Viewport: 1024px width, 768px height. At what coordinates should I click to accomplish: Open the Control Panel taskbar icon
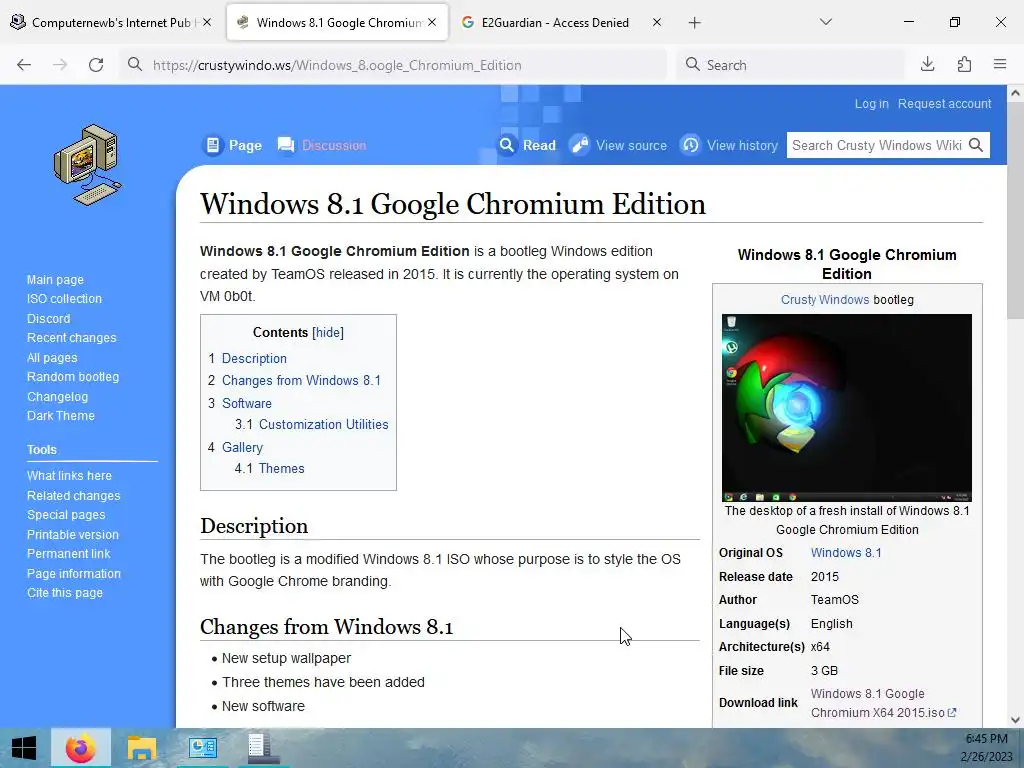tap(202, 748)
